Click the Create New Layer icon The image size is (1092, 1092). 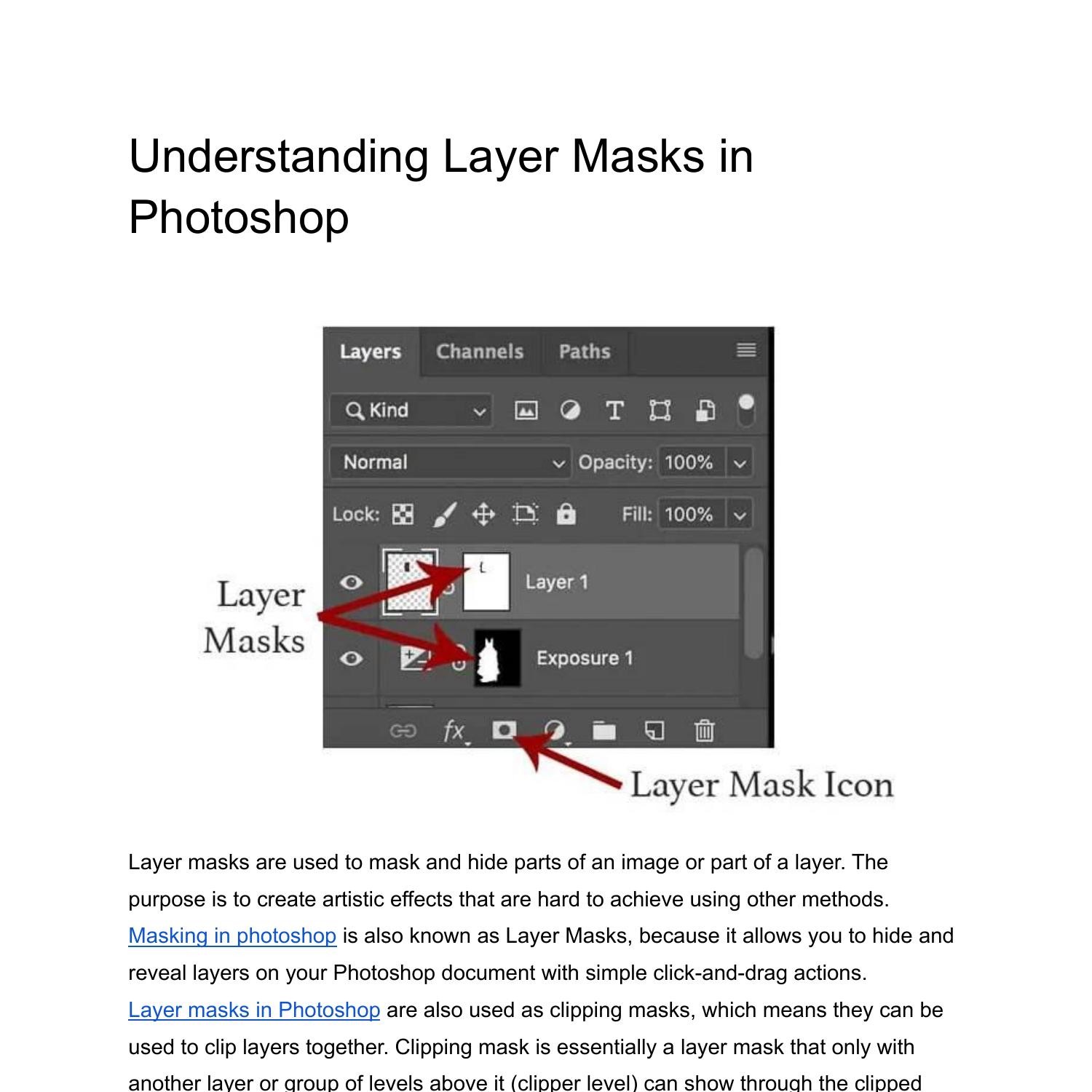tap(653, 730)
